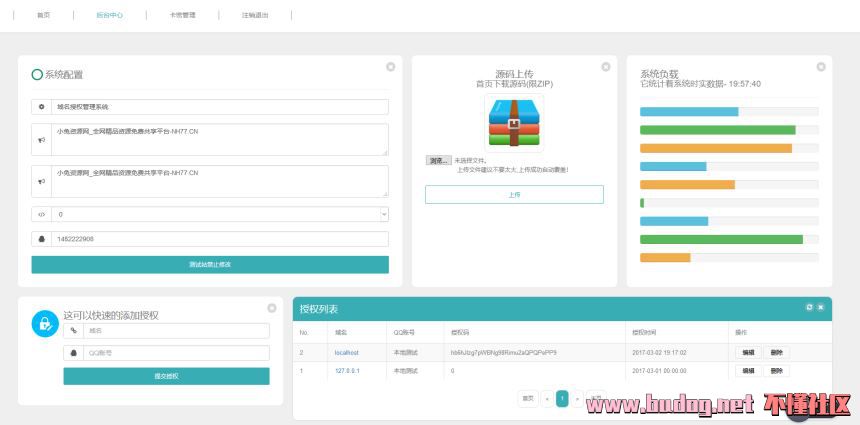The height and width of the screenshot is (425, 860).
Task: Open the dropdown showing value 0
Action: (220, 214)
